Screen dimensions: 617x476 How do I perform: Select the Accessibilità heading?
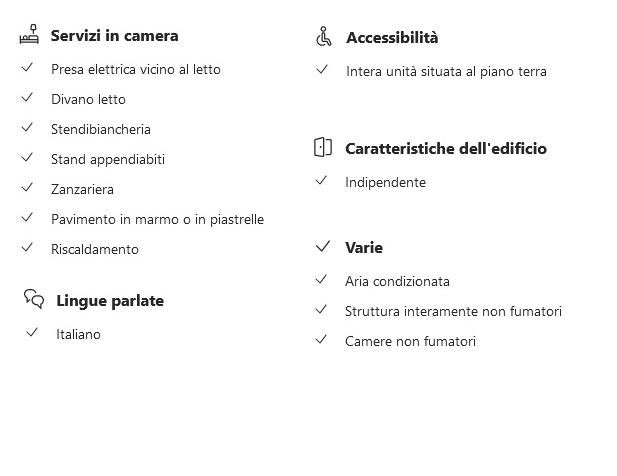392,38
